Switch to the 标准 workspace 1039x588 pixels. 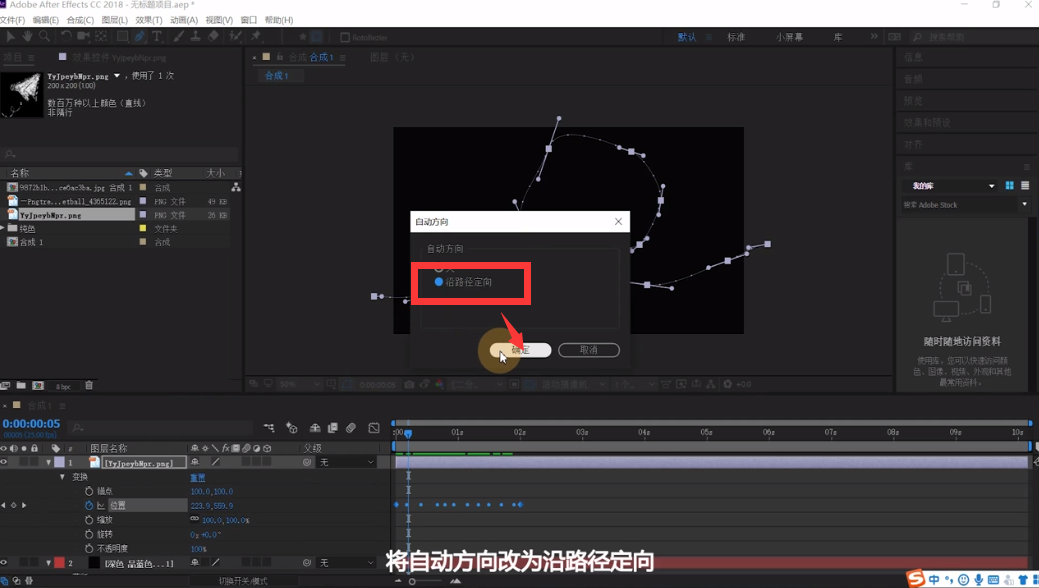[x=736, y=37]
